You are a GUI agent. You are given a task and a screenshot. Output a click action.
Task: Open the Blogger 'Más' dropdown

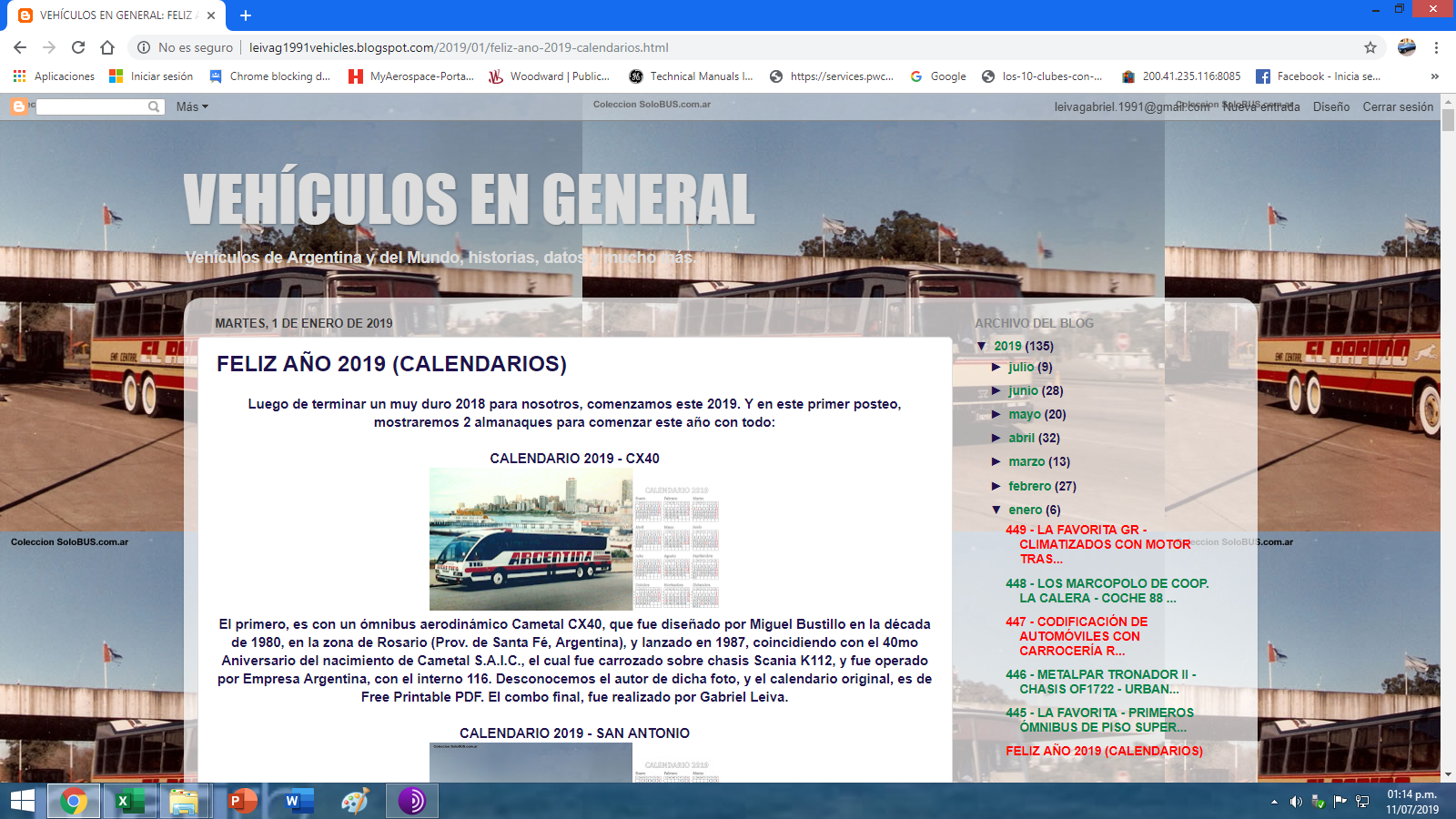pos(192,106)
